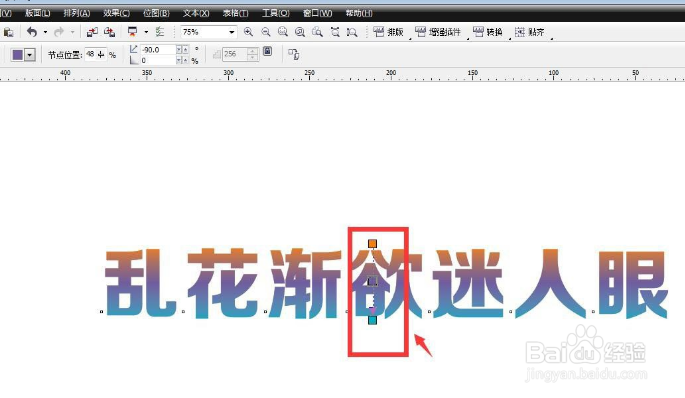The height and width of the screenshot is (398, 685).
Task: Toggle the steps lock icon
Action: (x=267, y=52)
